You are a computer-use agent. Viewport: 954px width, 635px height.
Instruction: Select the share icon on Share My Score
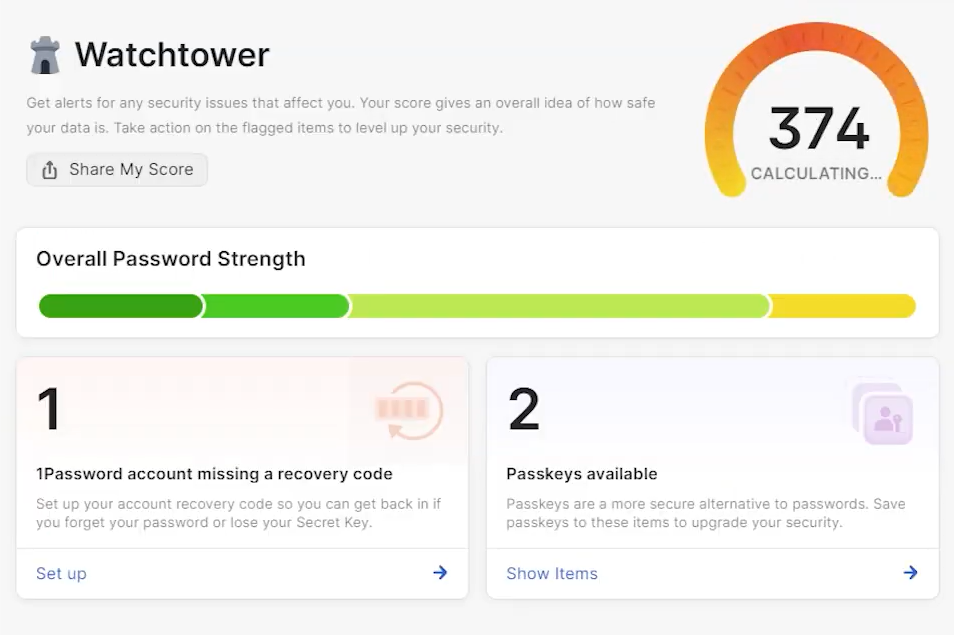click(x=48, y=169)
